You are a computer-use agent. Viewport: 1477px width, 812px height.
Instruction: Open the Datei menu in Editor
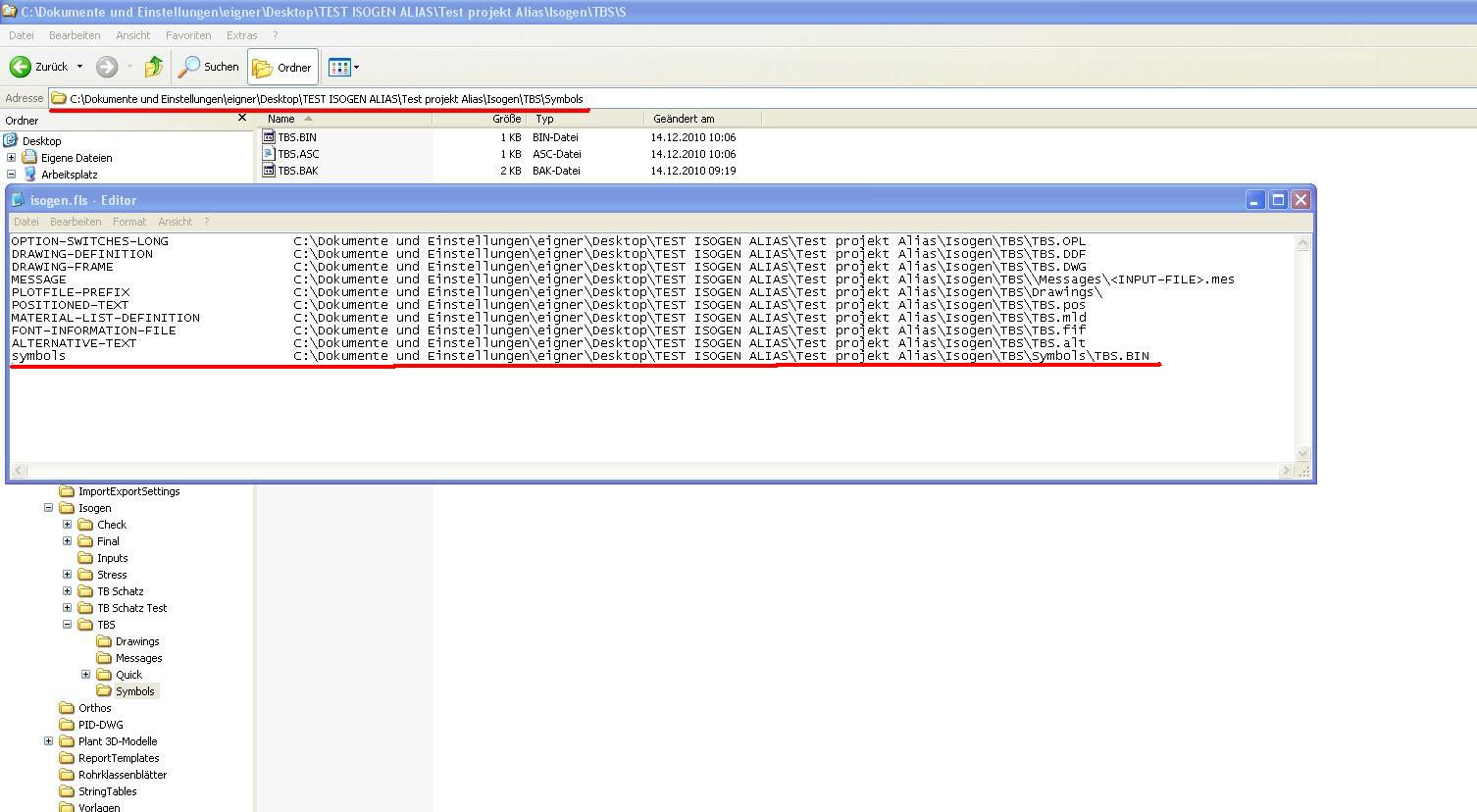point(26,222)
